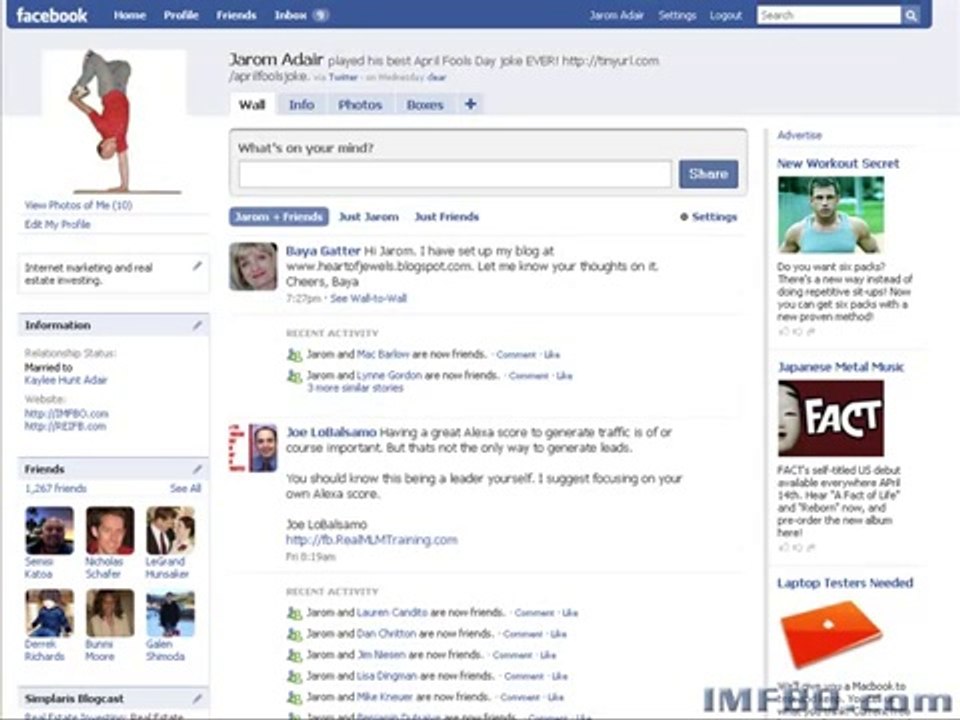Click Derrek Richards friend thumbnail
The height and width of the screenshot is (720, 960).
pyautogui.click(x=50, y=613)
